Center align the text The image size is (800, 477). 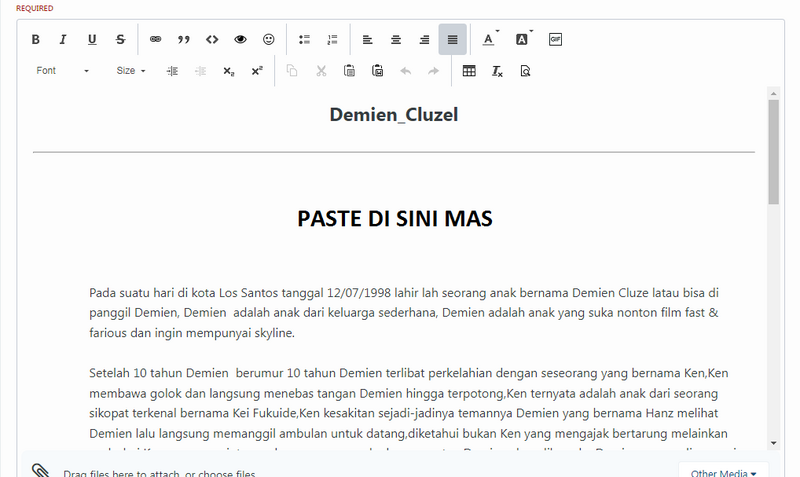(396, 39)
